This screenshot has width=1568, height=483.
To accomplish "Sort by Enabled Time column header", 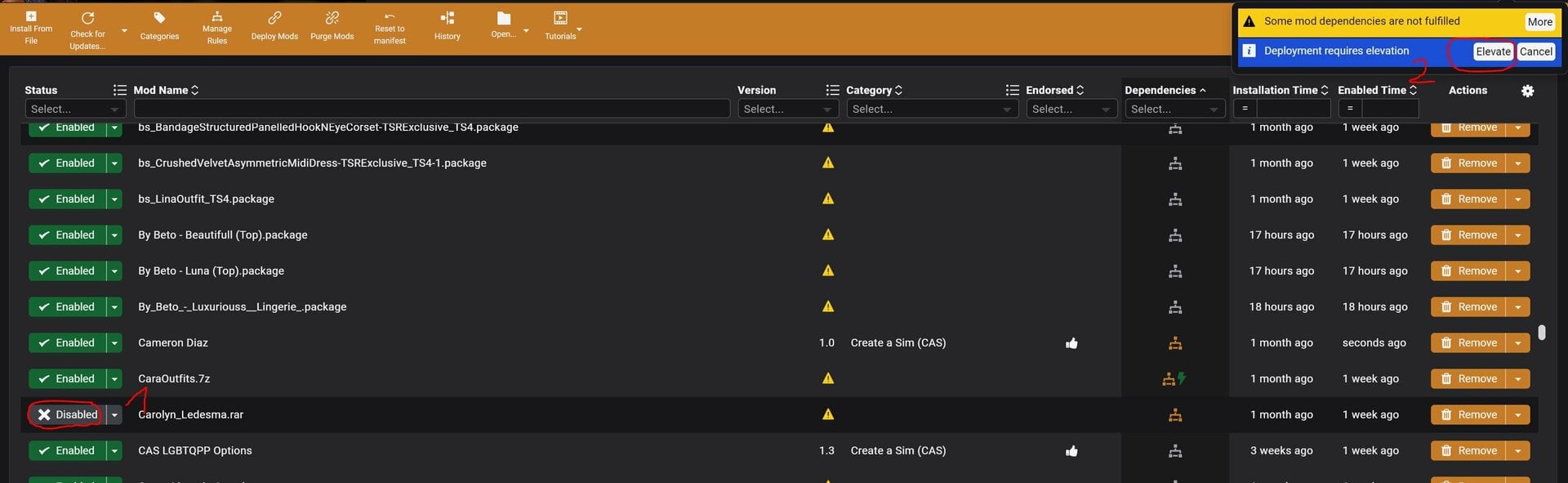I will 1378,90.
